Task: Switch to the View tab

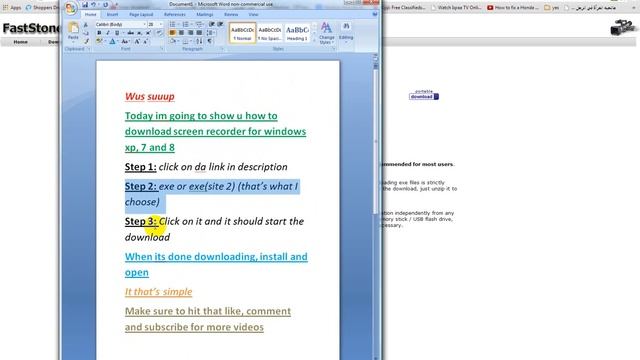Action: pyautogui.click(x=253, y=14)
